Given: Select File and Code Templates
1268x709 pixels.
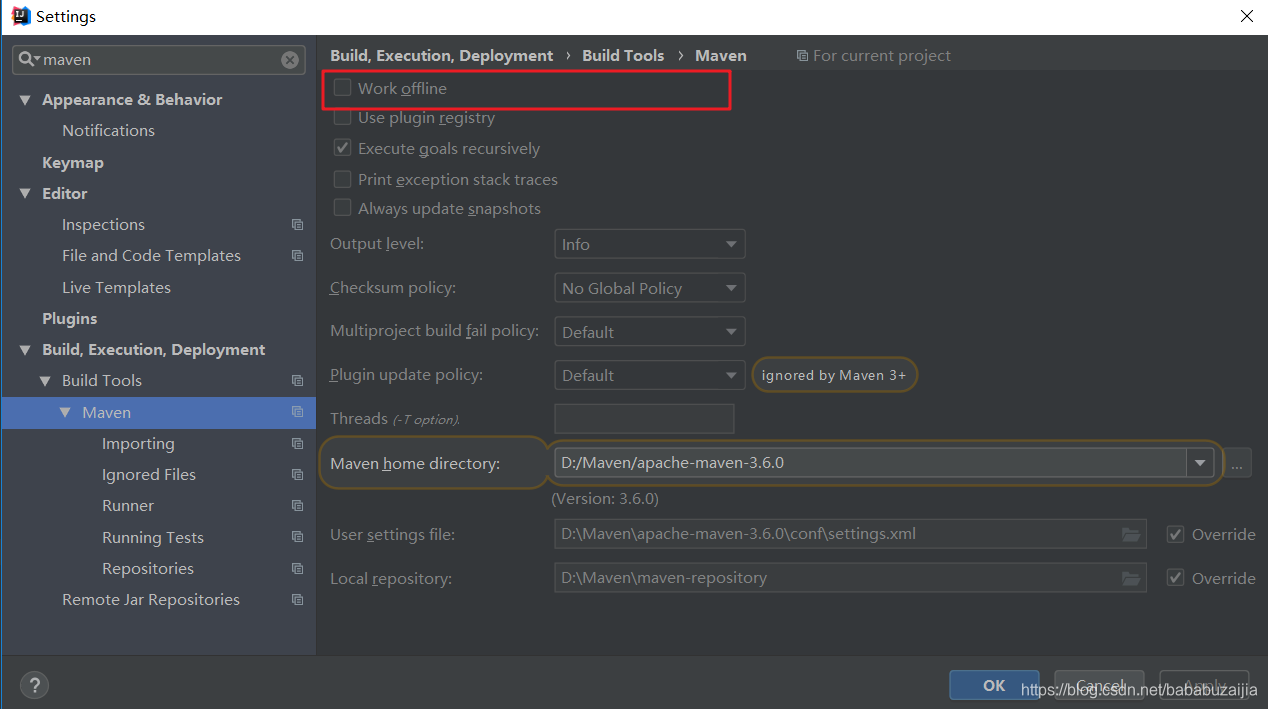Looking at the screenshot, I should [151, 256].
